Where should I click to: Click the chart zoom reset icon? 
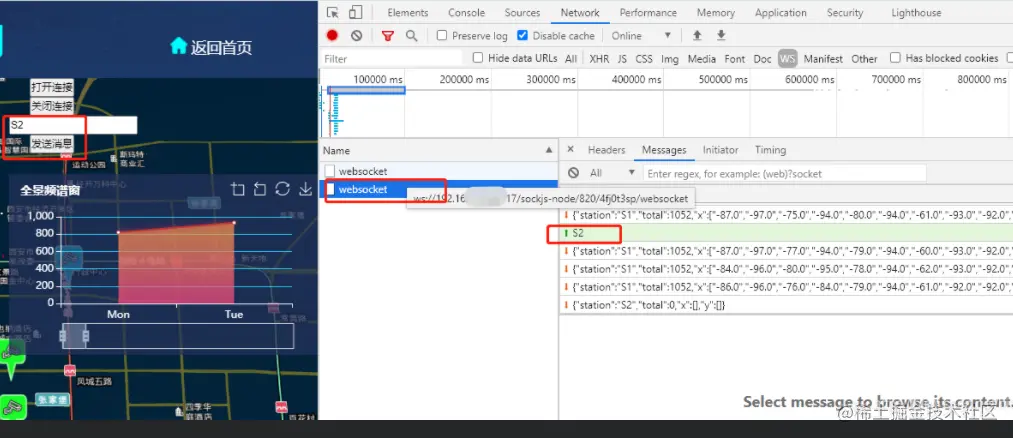[x=260, y=189]
